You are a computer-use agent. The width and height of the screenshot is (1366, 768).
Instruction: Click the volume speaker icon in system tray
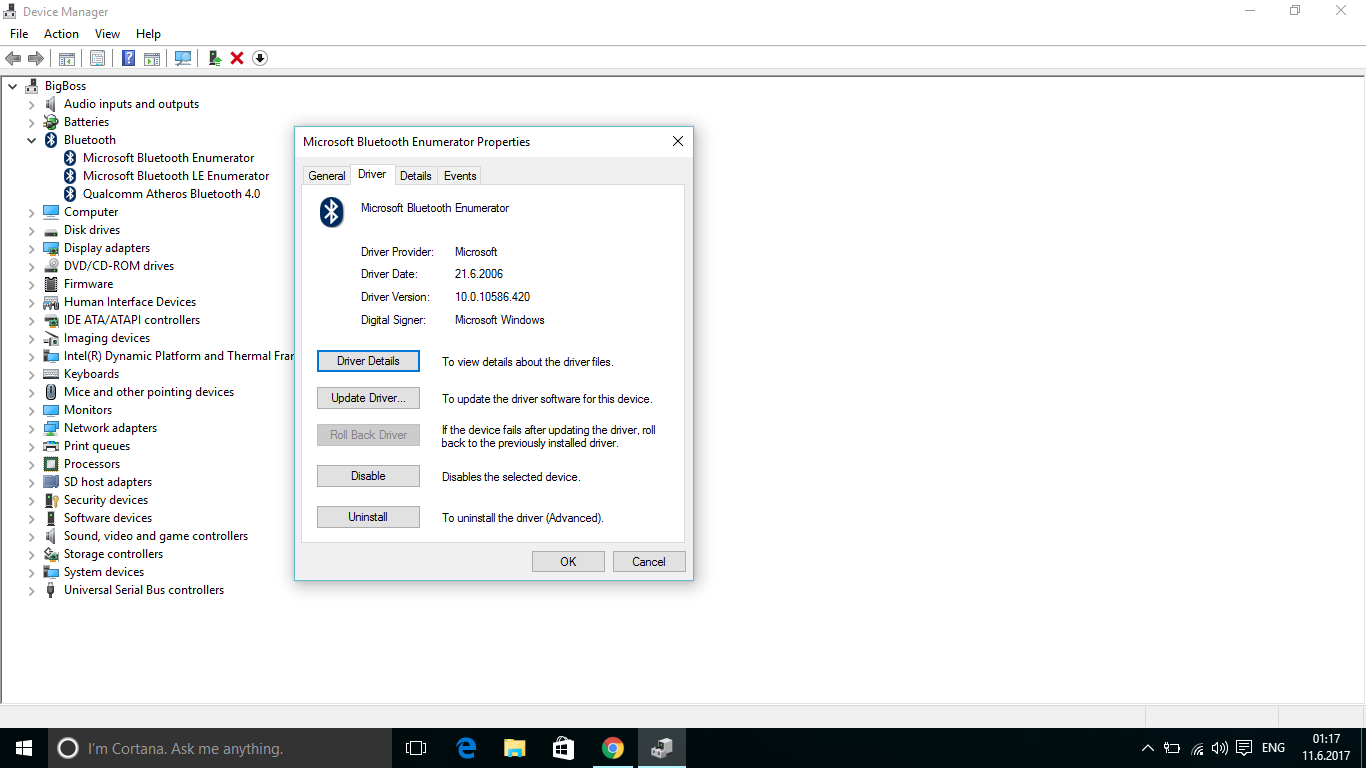tap(1219, 748)
